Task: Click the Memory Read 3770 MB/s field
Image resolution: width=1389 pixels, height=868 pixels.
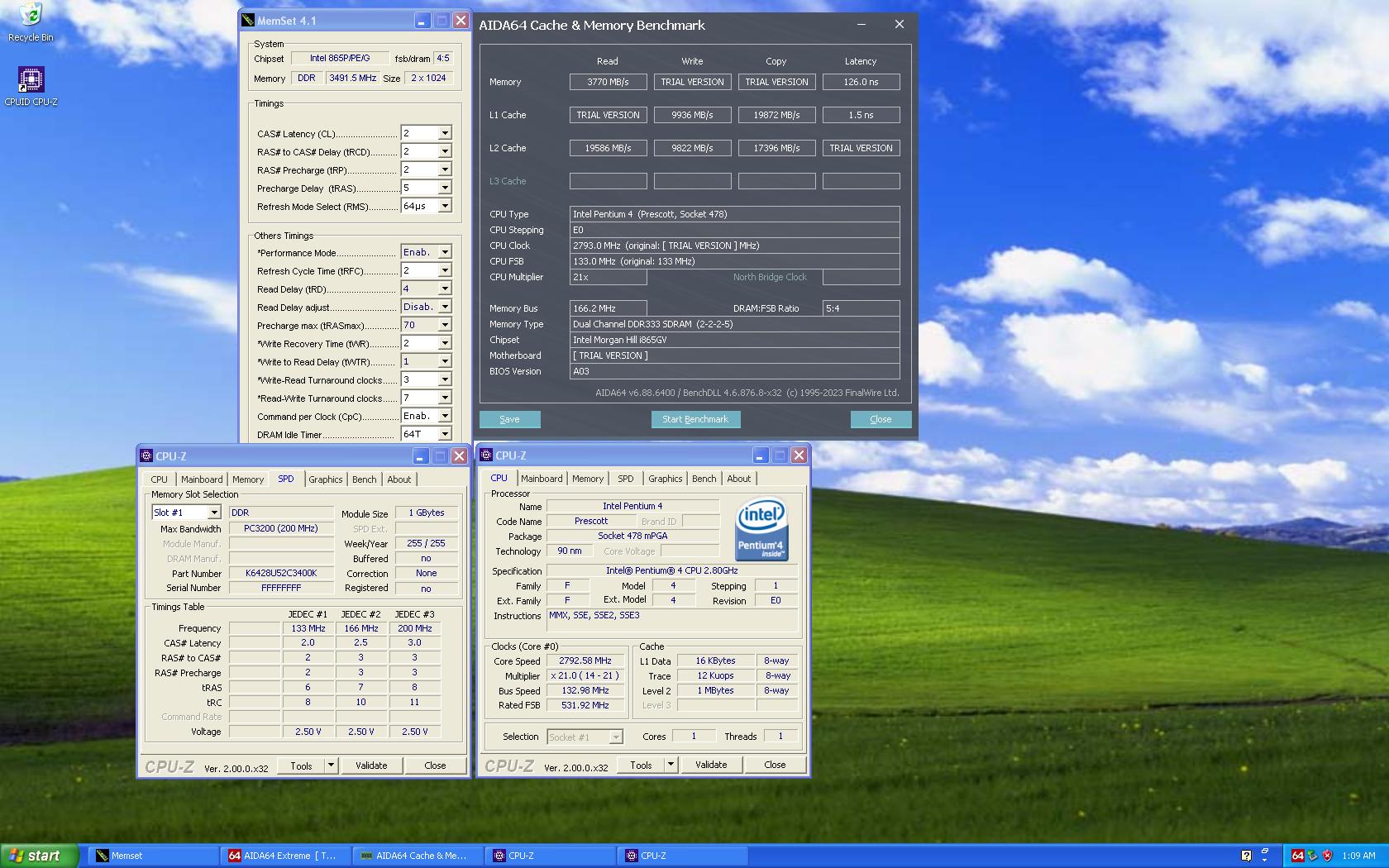Action: 608,82
